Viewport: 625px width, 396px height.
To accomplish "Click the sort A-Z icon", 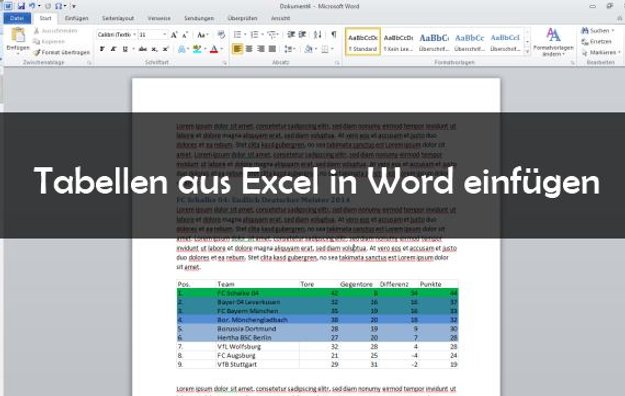I will [x=318, y=35].
